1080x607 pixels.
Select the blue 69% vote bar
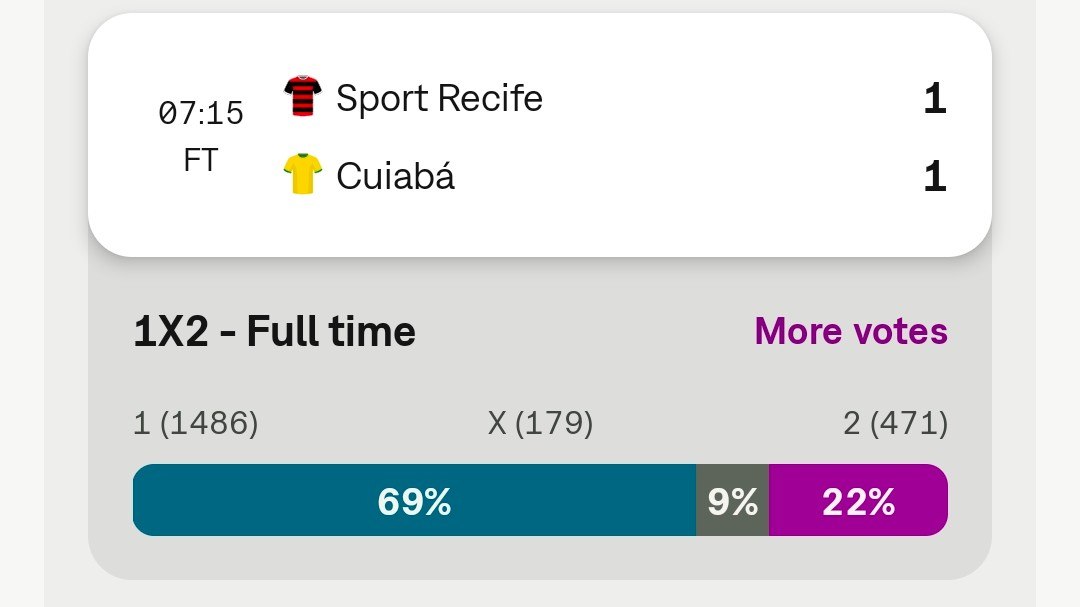pyautogui.click(x=415, y=500)
